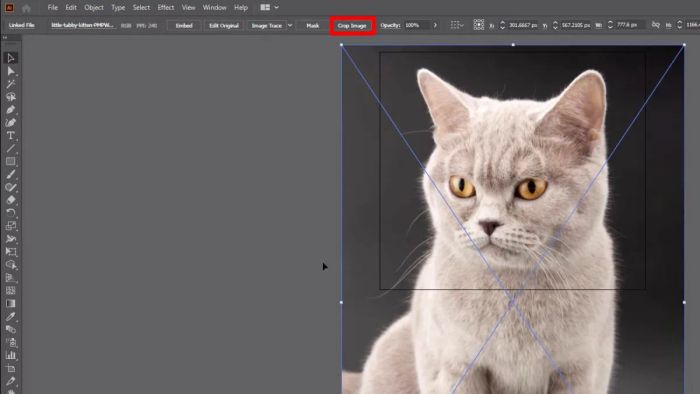Select the Direct Selection tool
Image resolution: width=700 pixels, height=394 pixels.
coord(11,71)
